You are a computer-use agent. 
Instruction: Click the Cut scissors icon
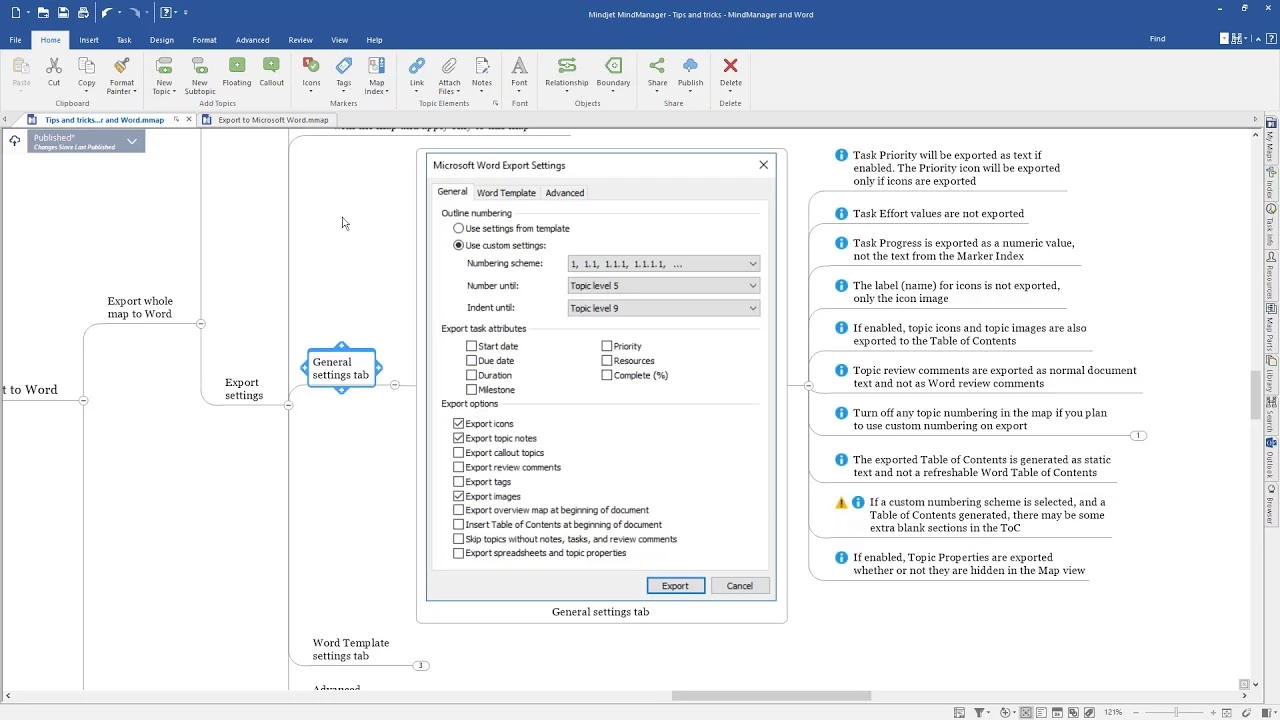coord(54,66)
